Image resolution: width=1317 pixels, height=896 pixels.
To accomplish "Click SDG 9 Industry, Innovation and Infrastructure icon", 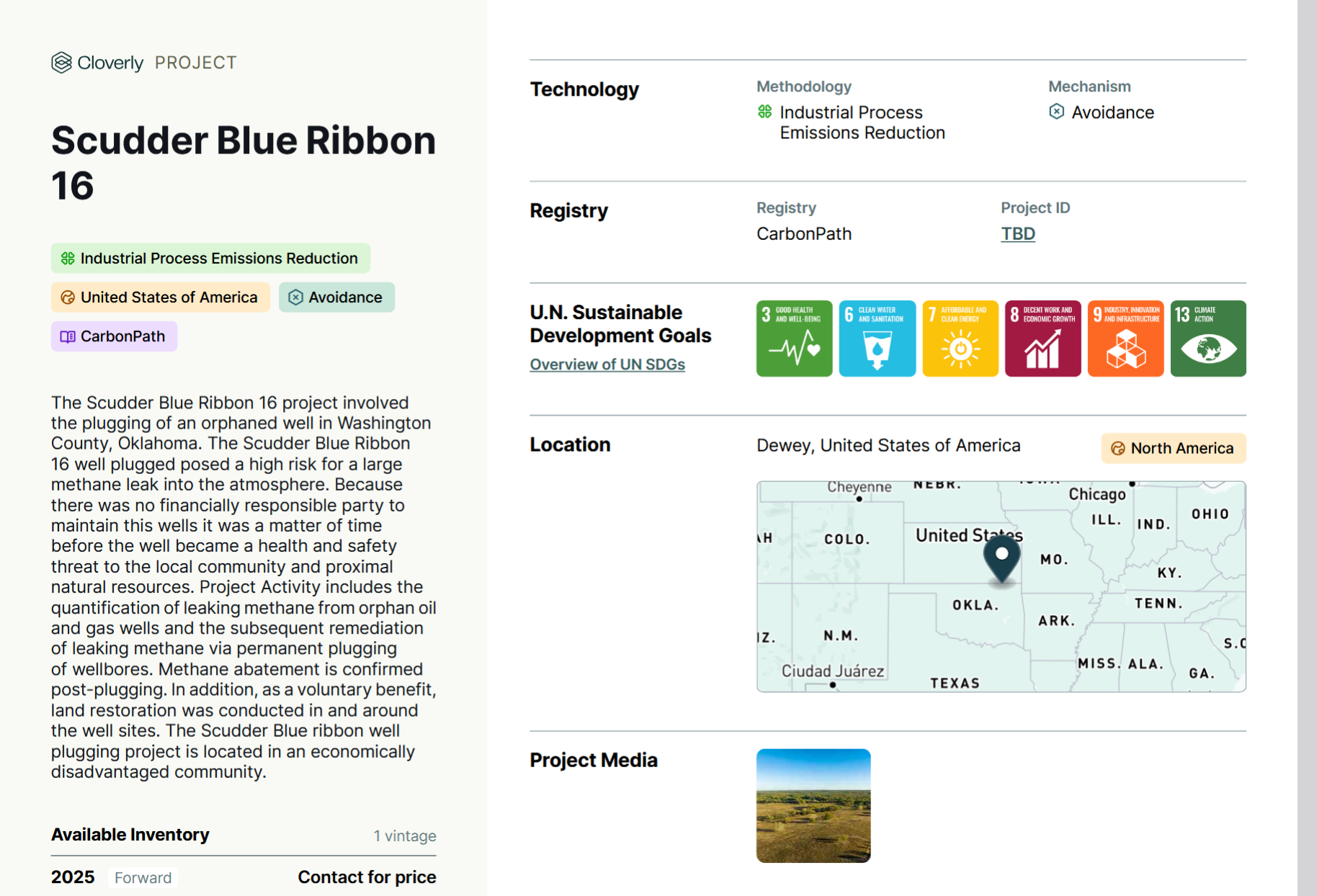I will [1125, 339].
